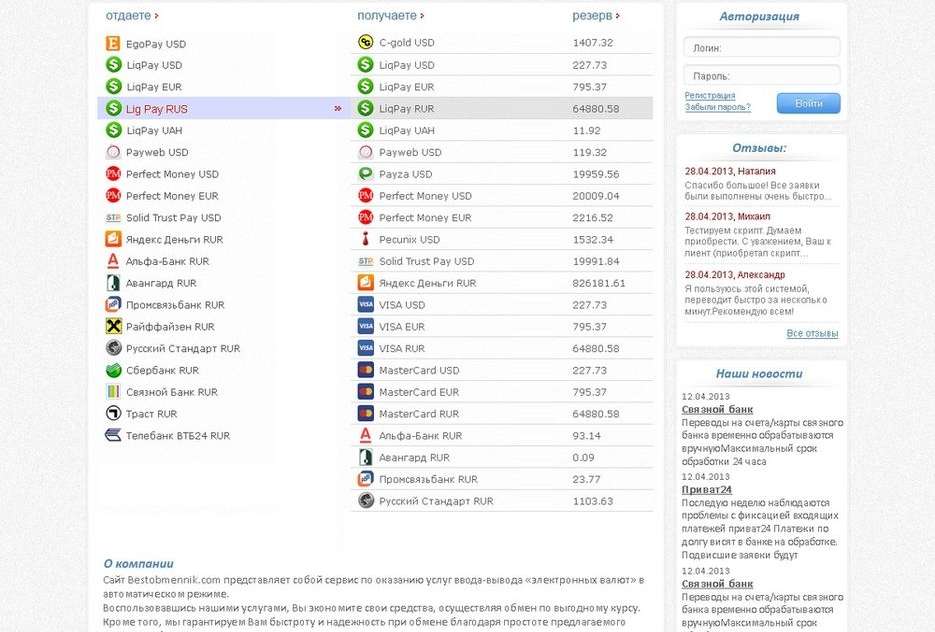Open the Забыли пароль? link
Image resolution: width=935 pixels, height=632 pixels.
(x=717, y=107)
